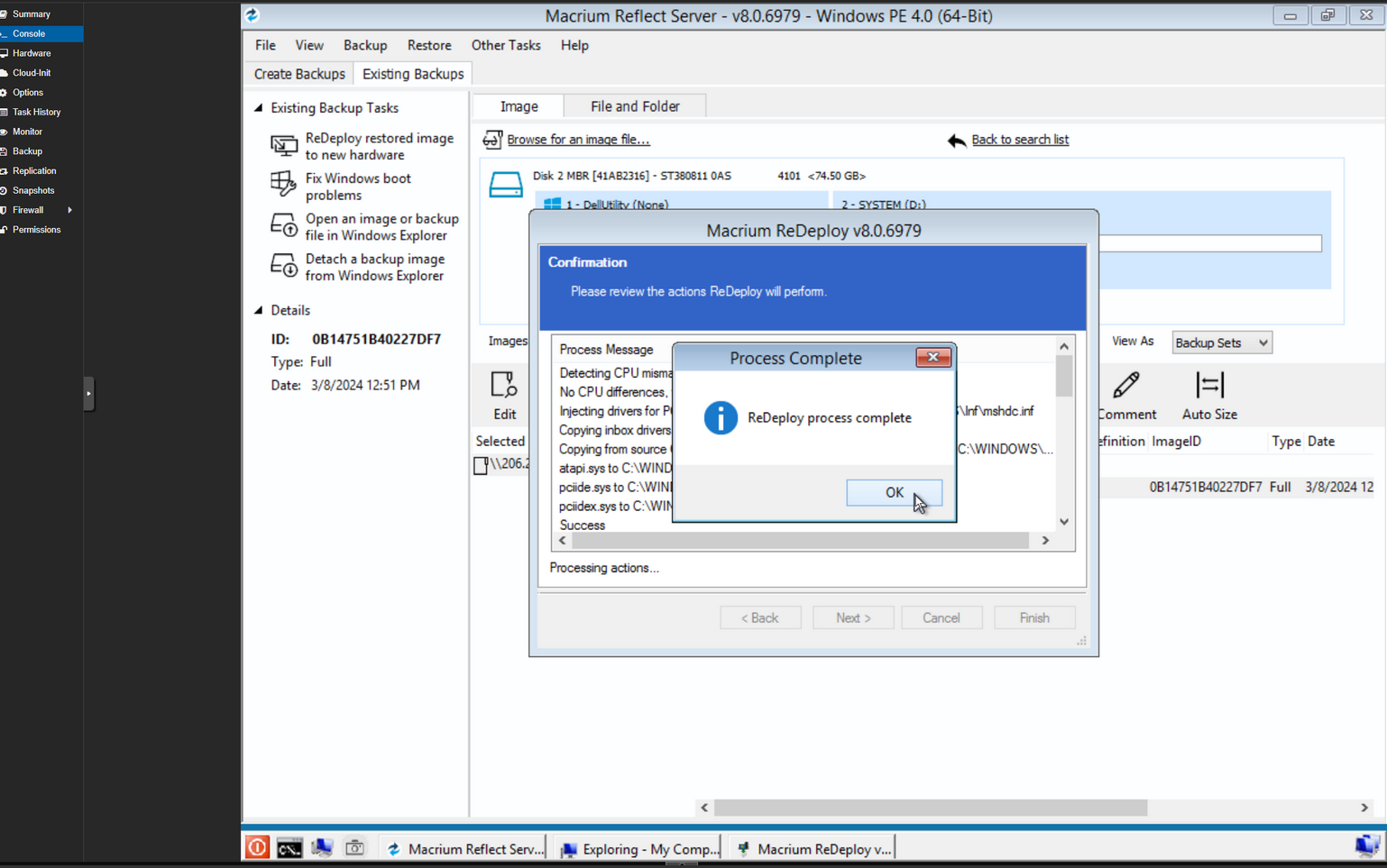
Task: Switch to Macrium ReDeploy taskbar button
Action: [x=813, y=848]
